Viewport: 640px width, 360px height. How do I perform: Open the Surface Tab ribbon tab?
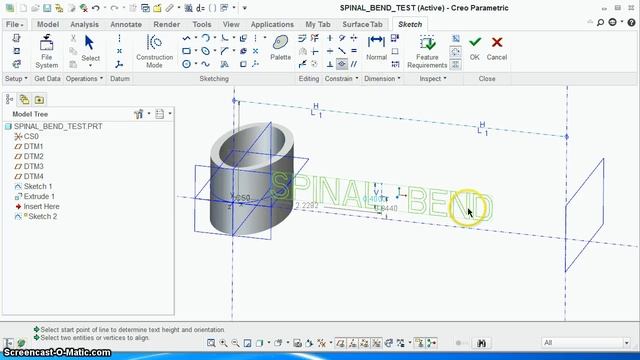[362, 24]
